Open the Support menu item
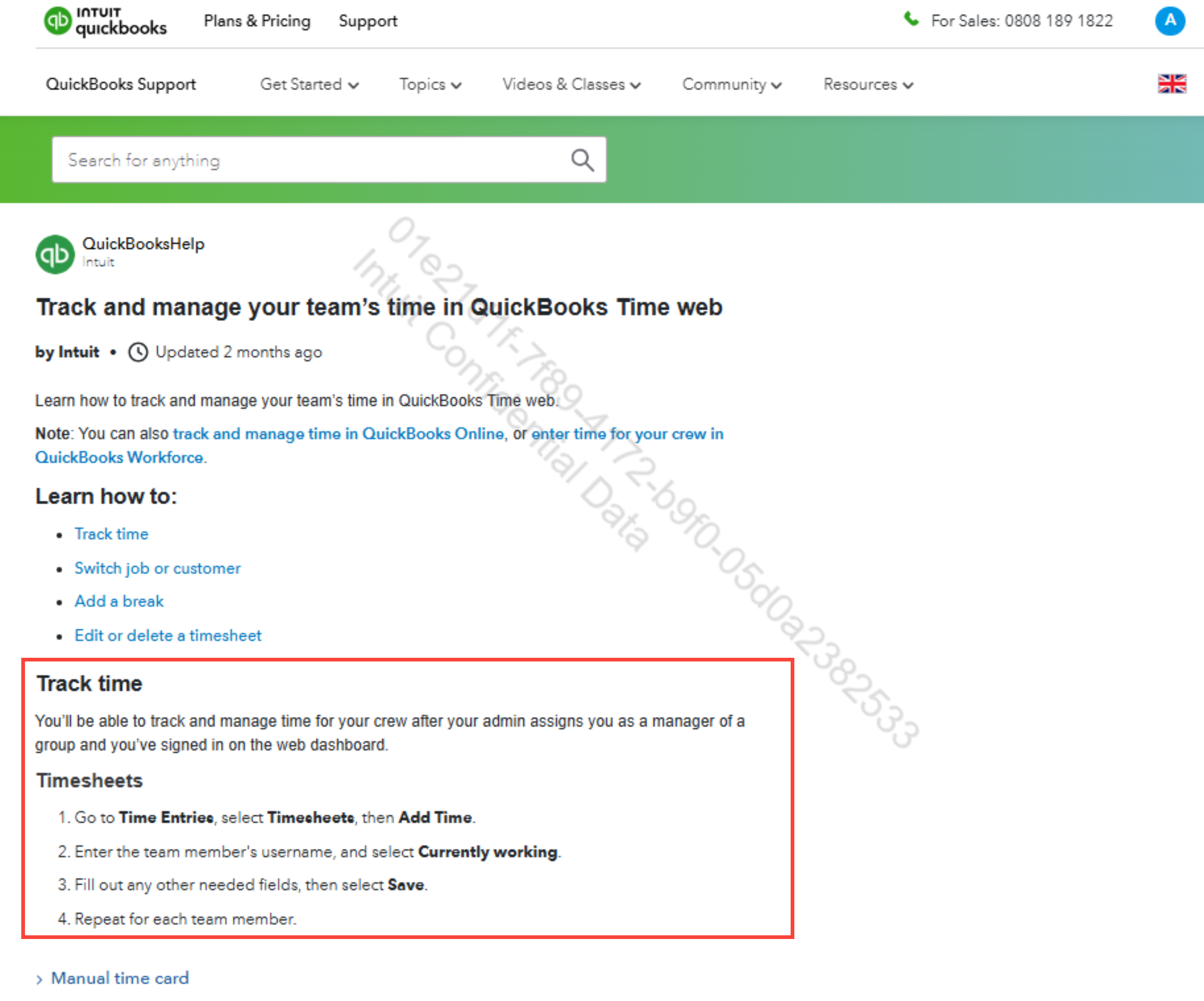The image size is (1204, 1001). [x=368, y=21]
